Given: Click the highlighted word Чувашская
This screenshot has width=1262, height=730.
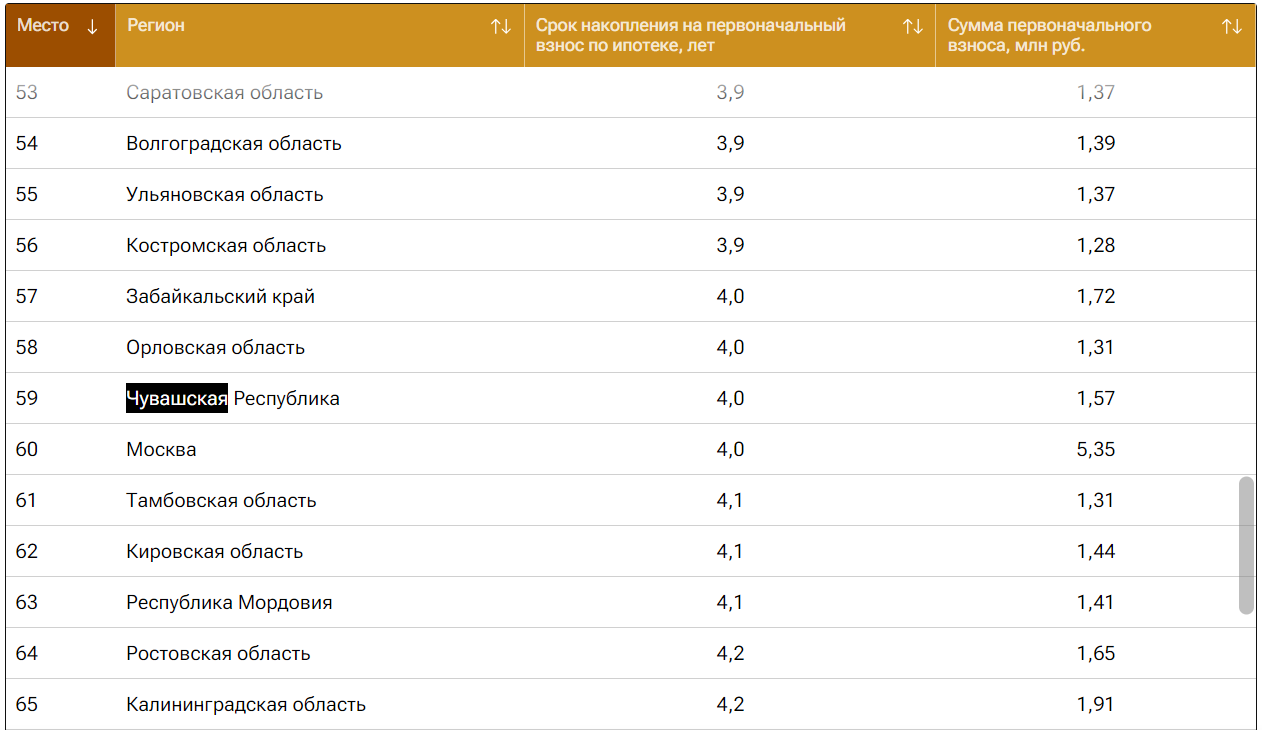Looking at the screenshot, I should click(x=177, y=399).
